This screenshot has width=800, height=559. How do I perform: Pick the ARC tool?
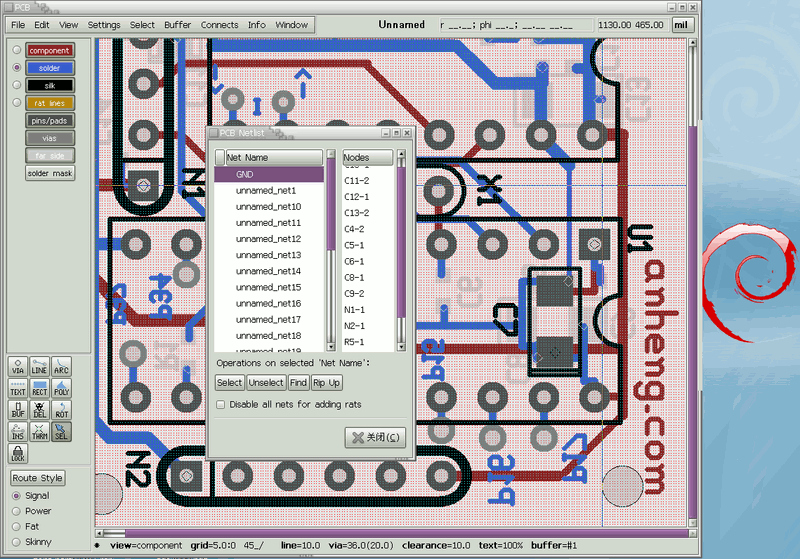[62, 367]
